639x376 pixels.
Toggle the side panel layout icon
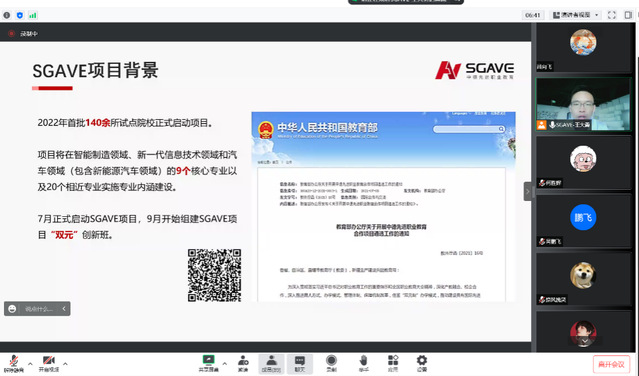628,15
